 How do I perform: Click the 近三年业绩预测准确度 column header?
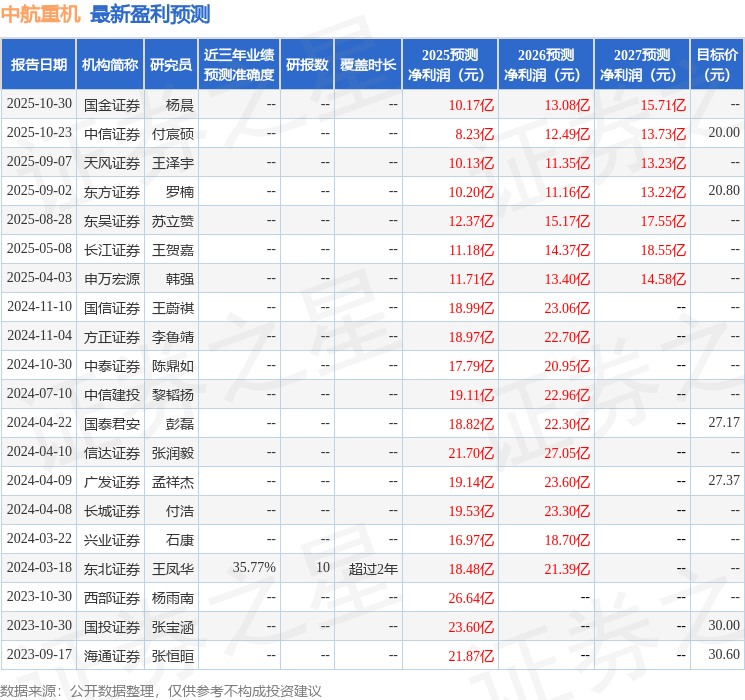pos(239,65)
